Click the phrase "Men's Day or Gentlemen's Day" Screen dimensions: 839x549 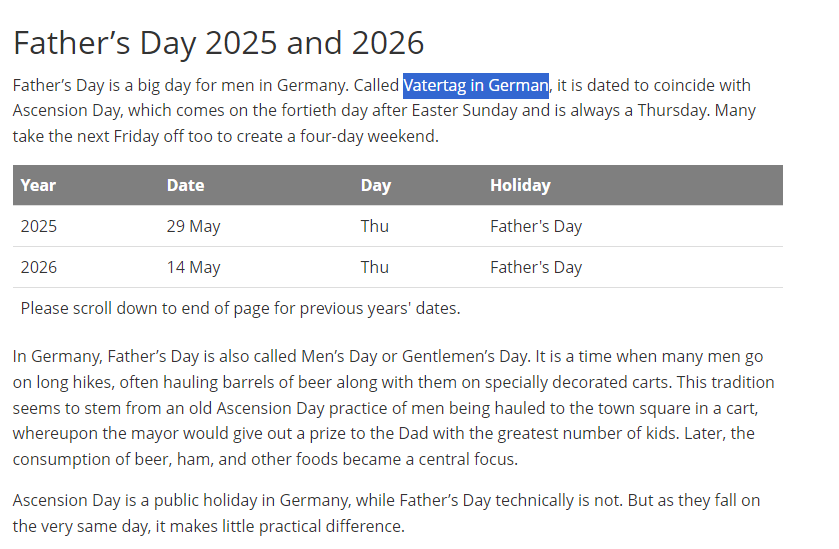[x=438, y=356]
